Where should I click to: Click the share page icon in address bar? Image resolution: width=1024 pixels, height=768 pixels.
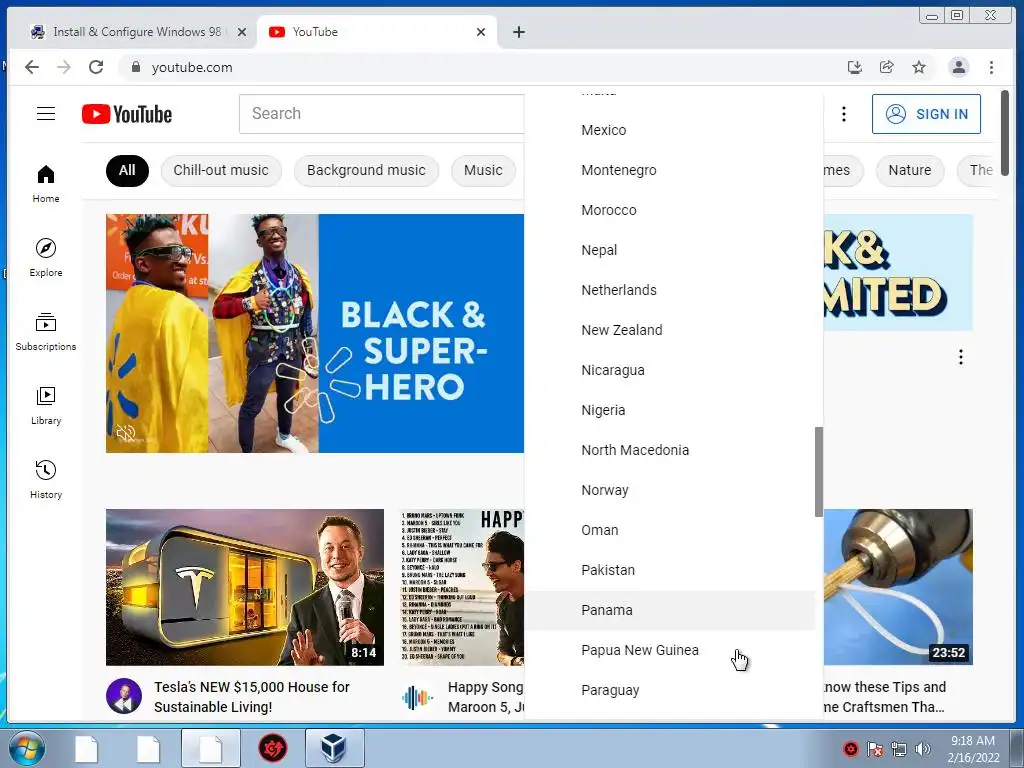click(x=886, y=67)
